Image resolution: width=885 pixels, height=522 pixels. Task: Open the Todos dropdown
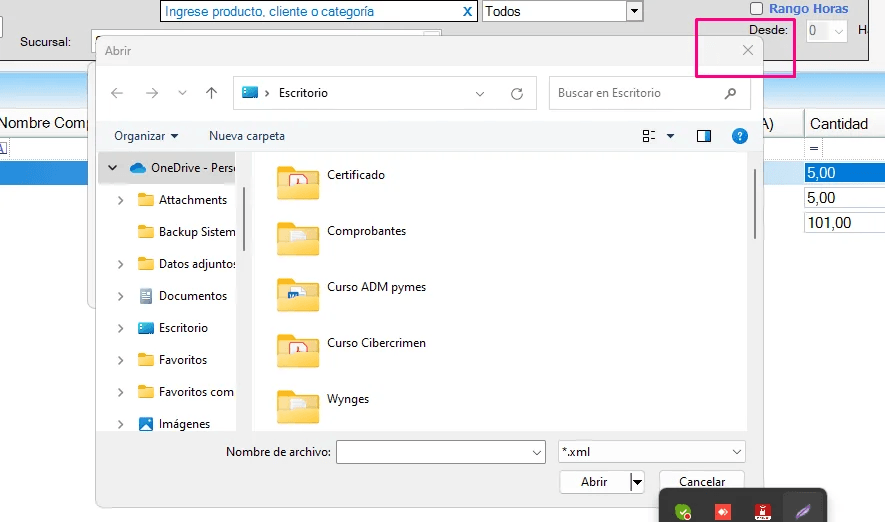tap(634, 12)
